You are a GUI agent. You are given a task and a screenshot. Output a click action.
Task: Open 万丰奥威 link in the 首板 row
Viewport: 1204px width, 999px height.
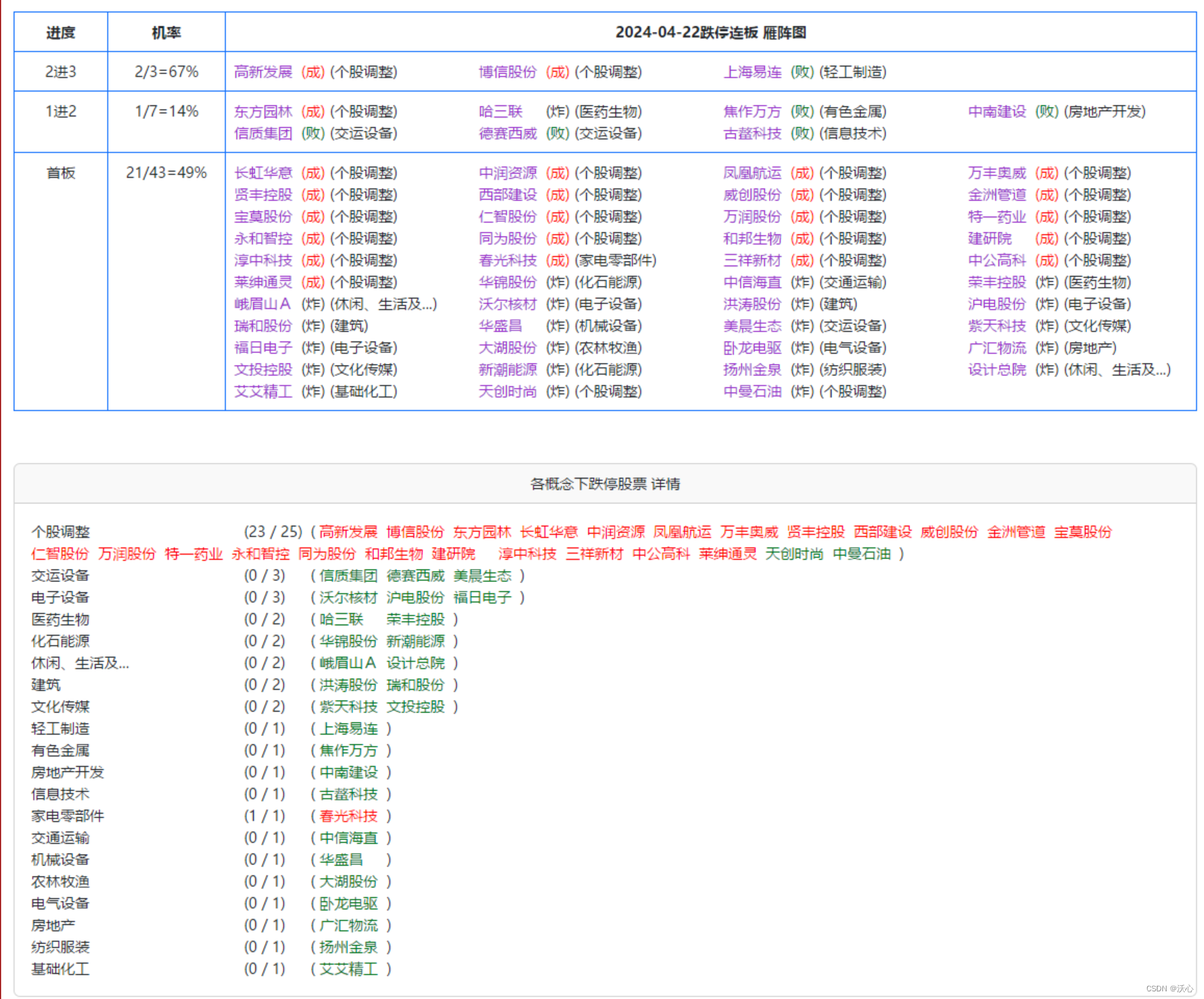click(997, 173)
